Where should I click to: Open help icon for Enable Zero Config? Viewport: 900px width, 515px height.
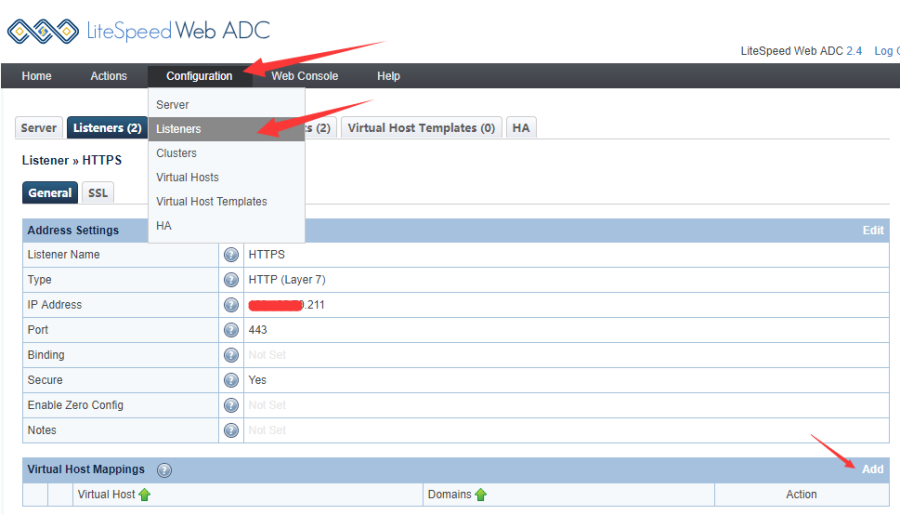pyautogui.click(x=231, y=405)
